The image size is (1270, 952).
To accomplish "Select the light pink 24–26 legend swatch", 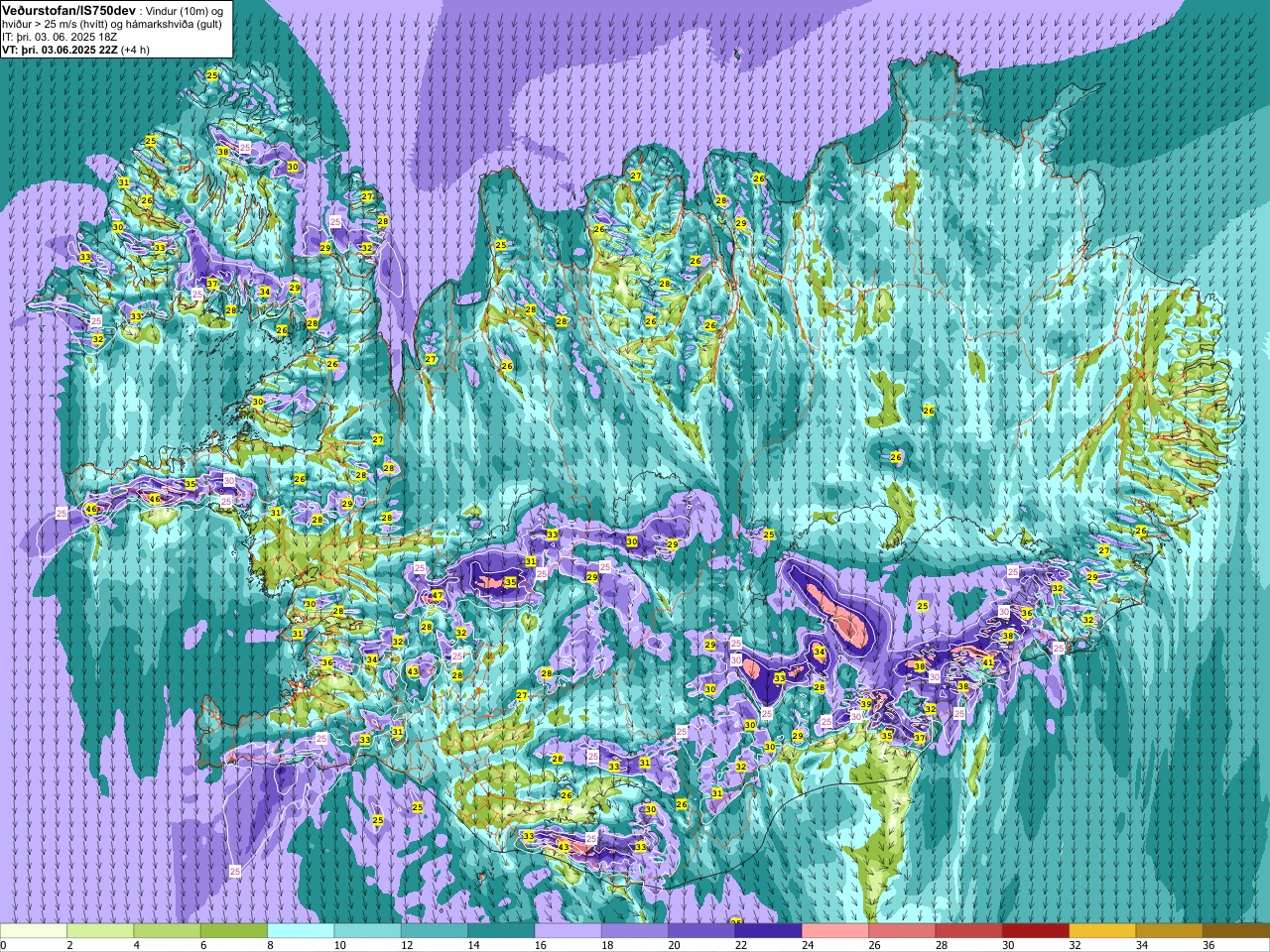I will click(835, 931).
